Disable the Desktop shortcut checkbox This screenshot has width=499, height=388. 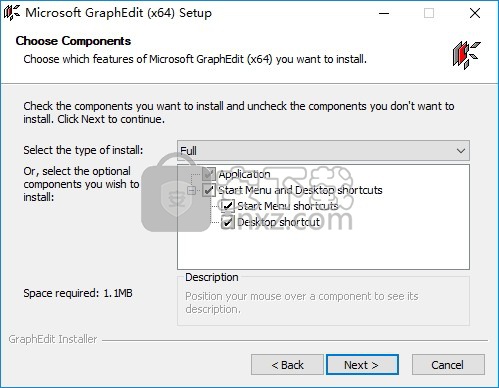click(228, 222)
